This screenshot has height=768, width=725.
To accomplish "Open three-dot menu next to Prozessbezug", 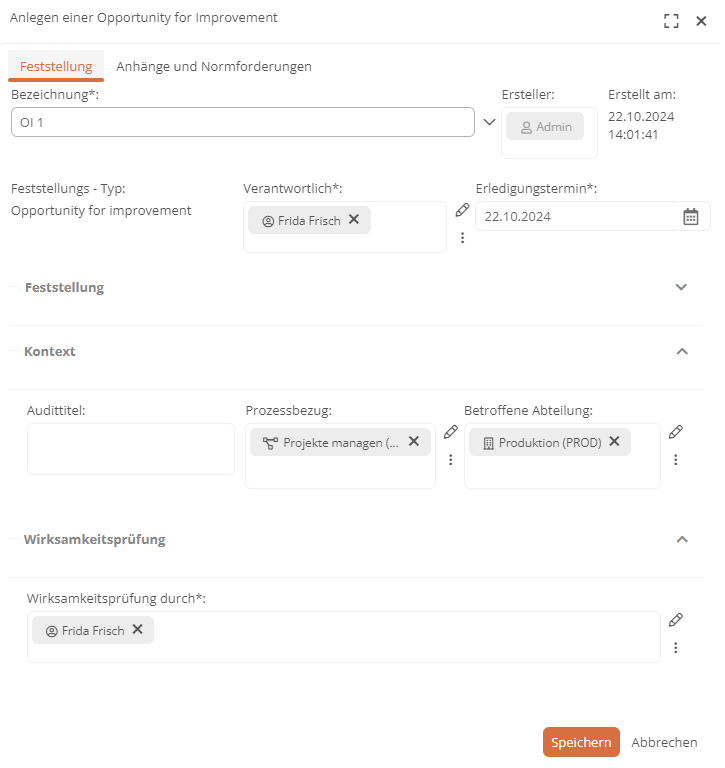I will (451, 459).
